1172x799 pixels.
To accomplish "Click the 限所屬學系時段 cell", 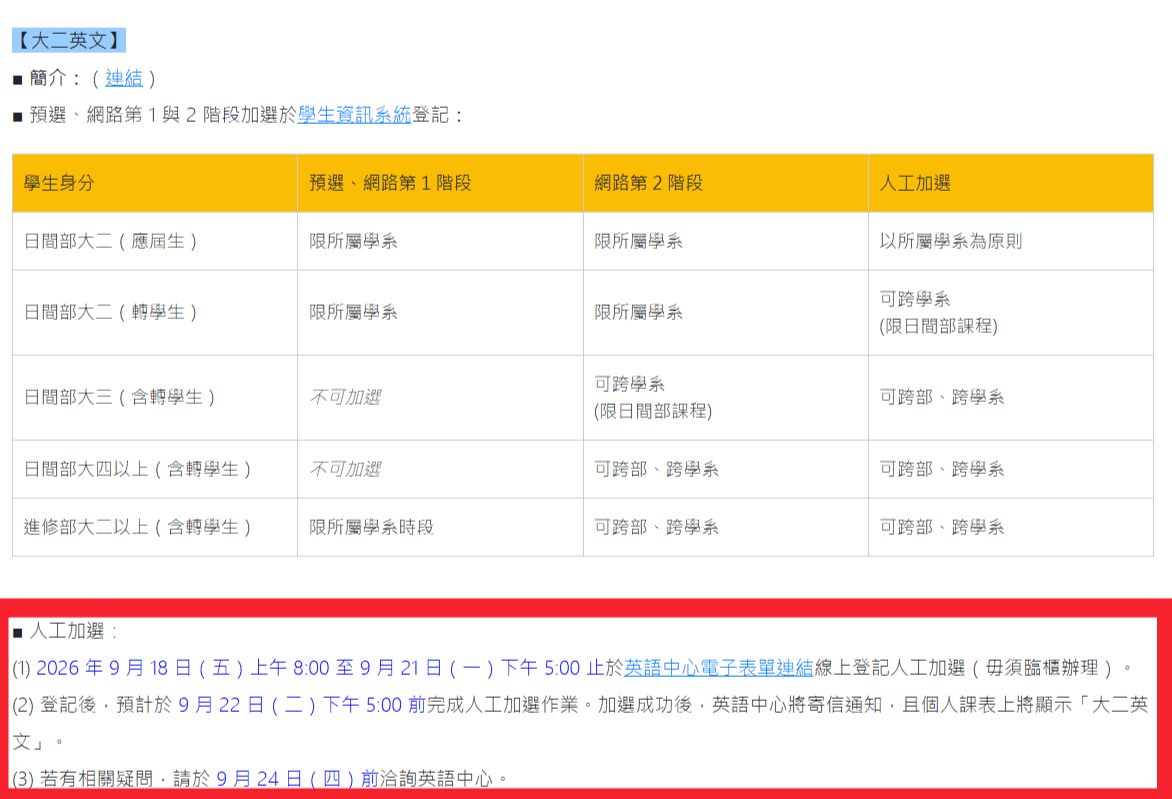I will coord(440,527).
